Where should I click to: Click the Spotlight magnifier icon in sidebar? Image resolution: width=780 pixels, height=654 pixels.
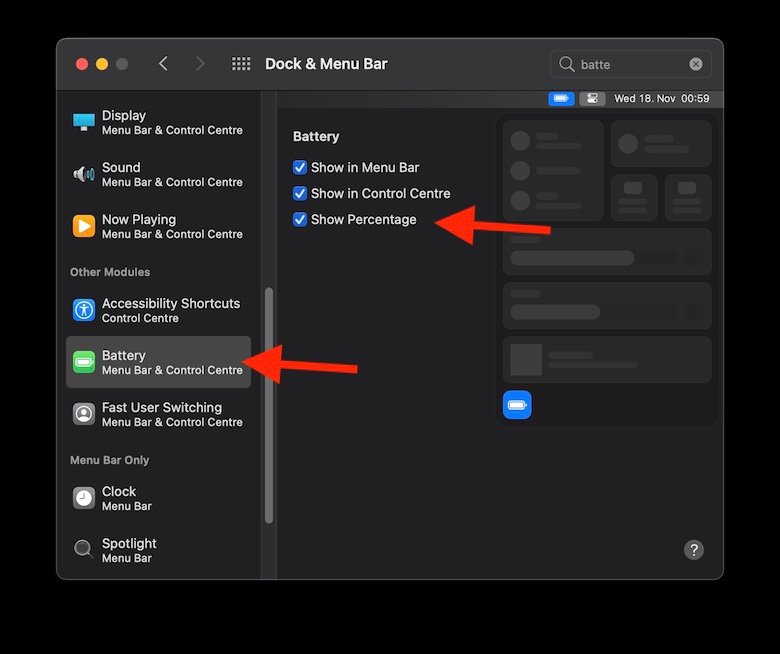84,550
